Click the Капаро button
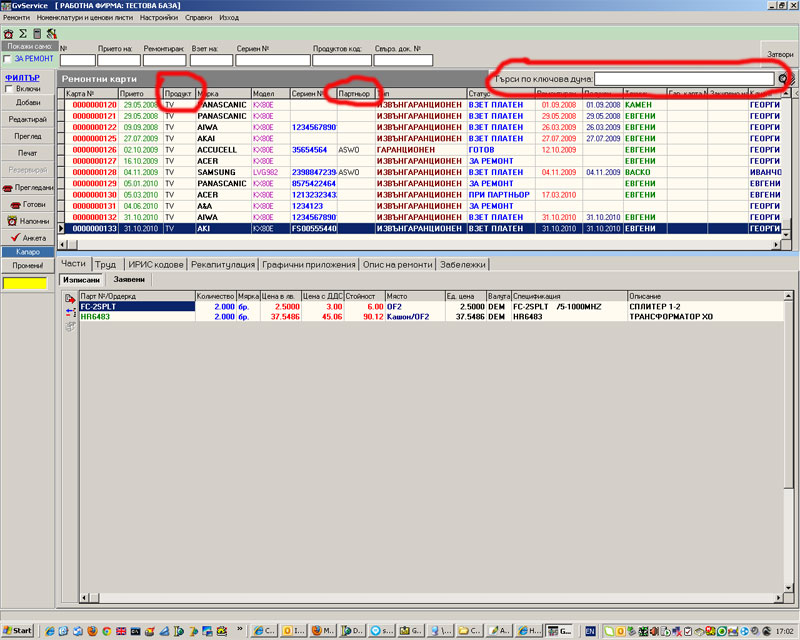 [x=28, y=252]
